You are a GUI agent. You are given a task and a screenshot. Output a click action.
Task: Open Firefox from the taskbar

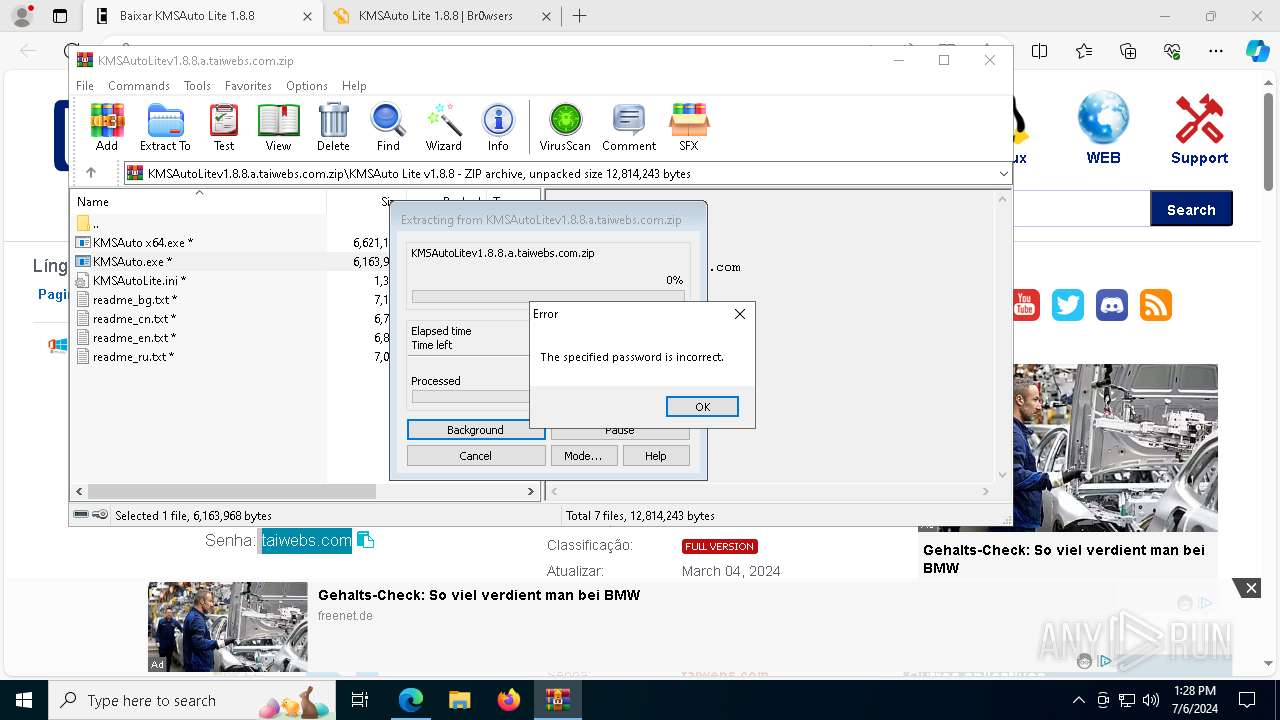508,700
